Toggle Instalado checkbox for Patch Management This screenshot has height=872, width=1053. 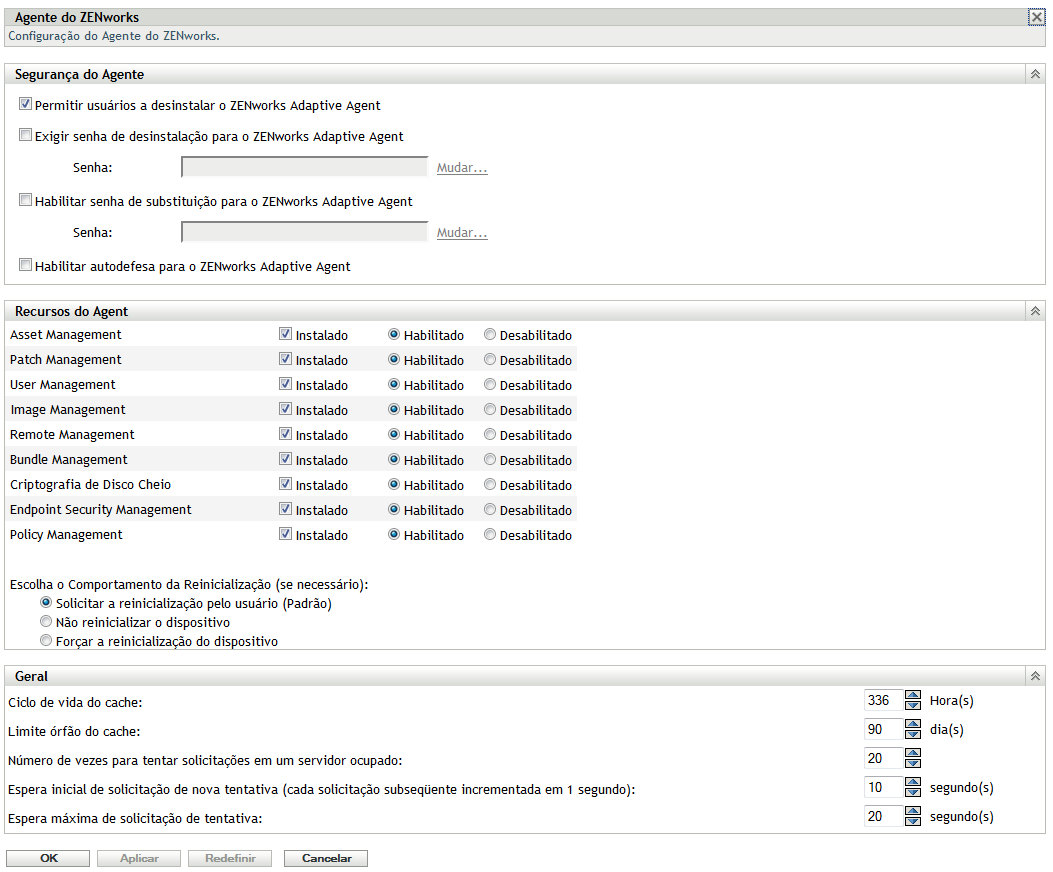click(285, 359)
